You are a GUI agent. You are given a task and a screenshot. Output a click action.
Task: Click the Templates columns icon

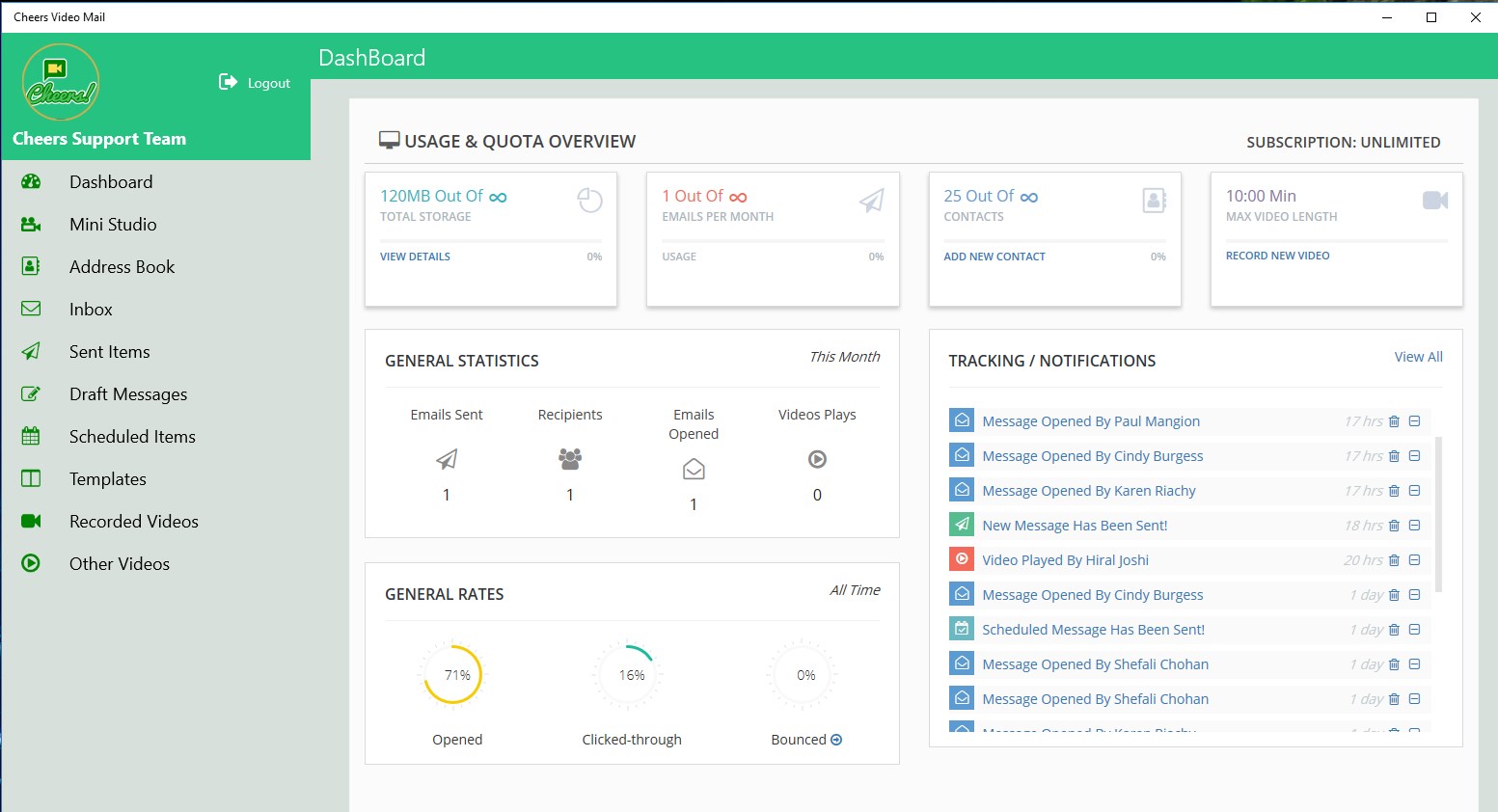[x=31, y=478]
